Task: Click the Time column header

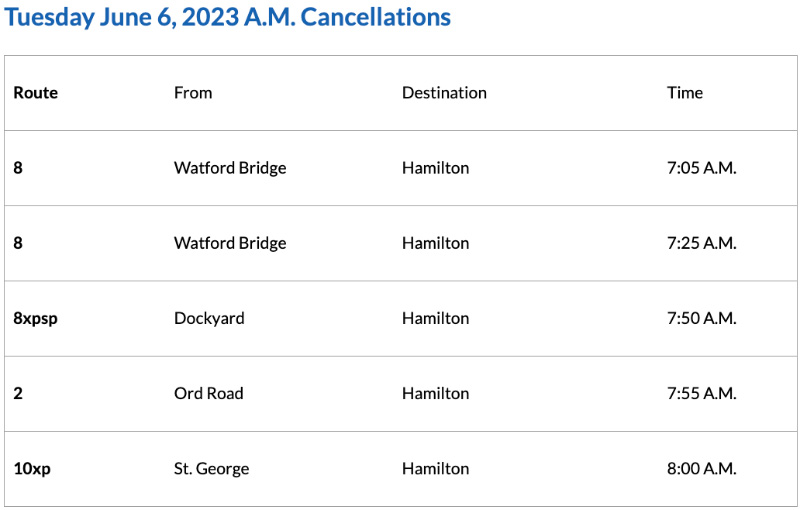Action: [x=685, y=93]
